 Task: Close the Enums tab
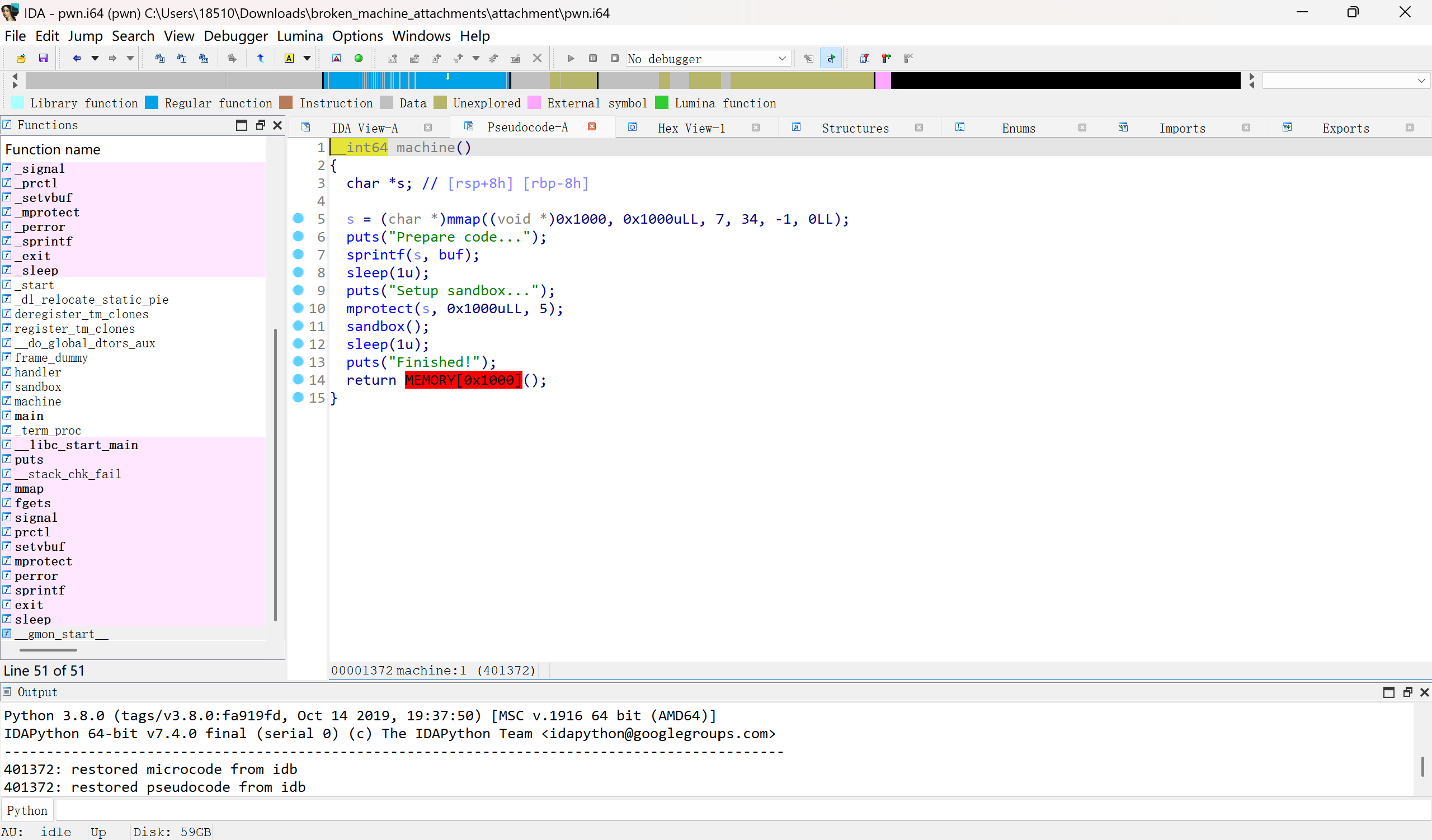coord(1082,128)
